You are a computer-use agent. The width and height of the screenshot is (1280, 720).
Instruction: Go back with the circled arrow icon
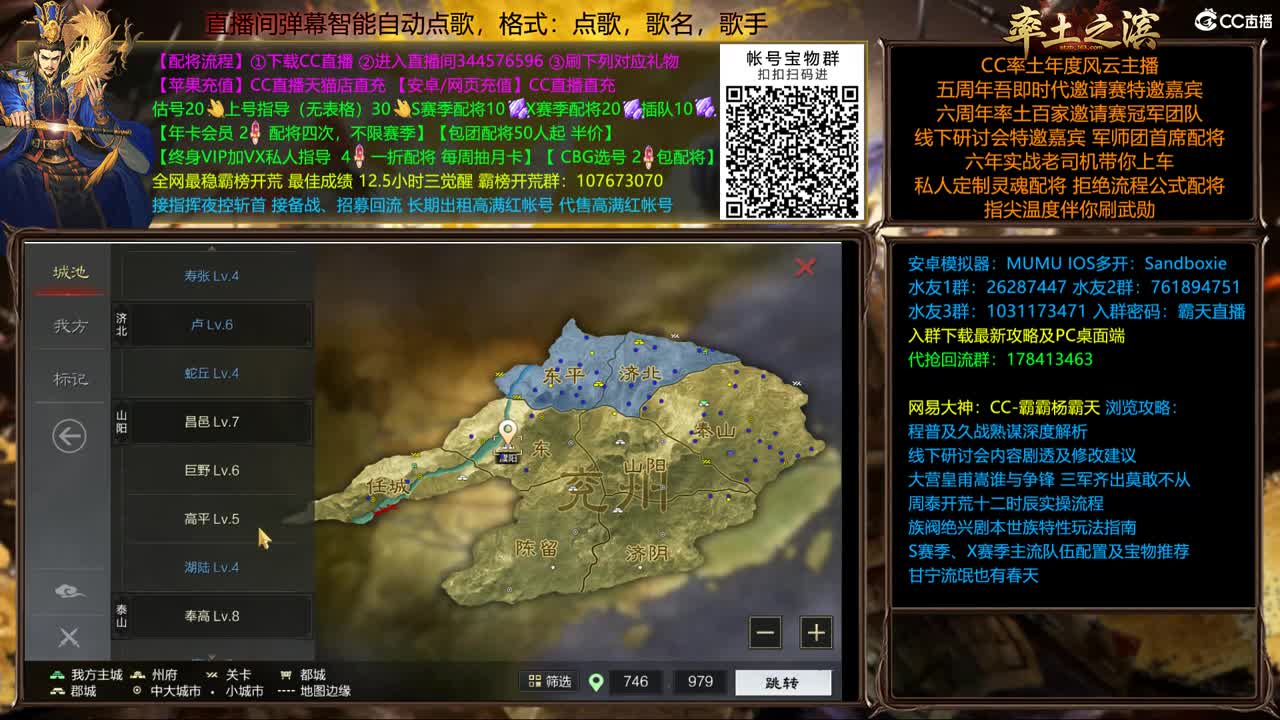(x=69, y=436)
